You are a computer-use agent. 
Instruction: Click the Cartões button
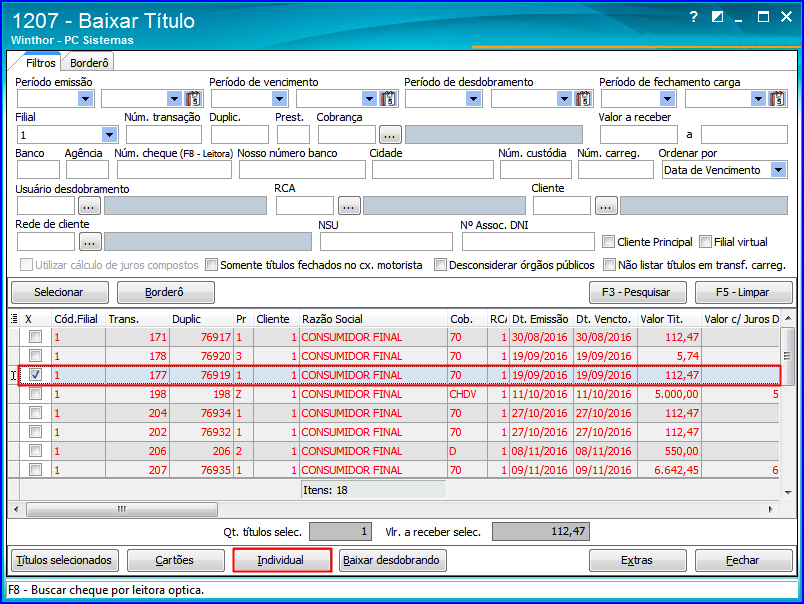[x=176, y=560]
